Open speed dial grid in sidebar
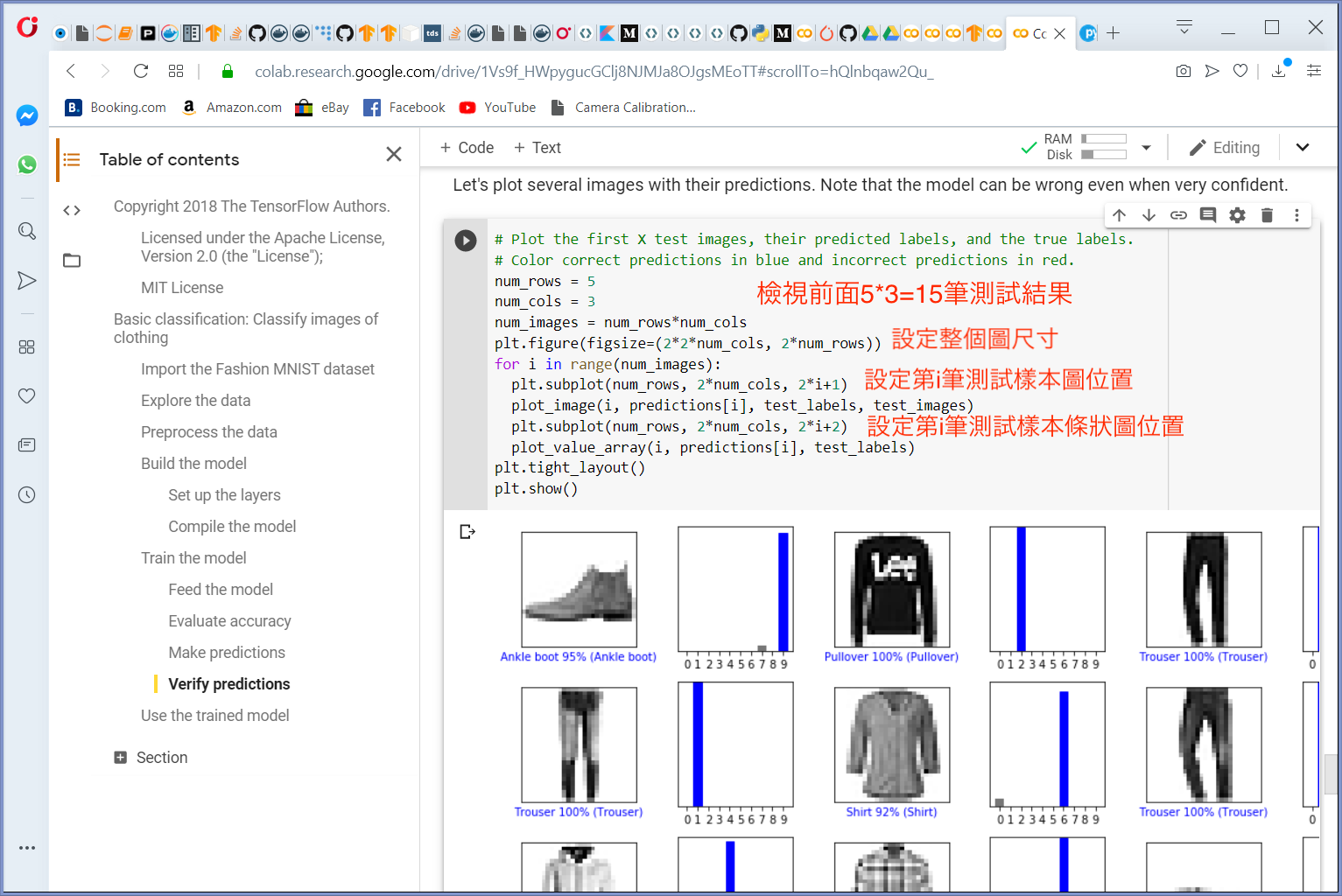 [x=27, y=347]
